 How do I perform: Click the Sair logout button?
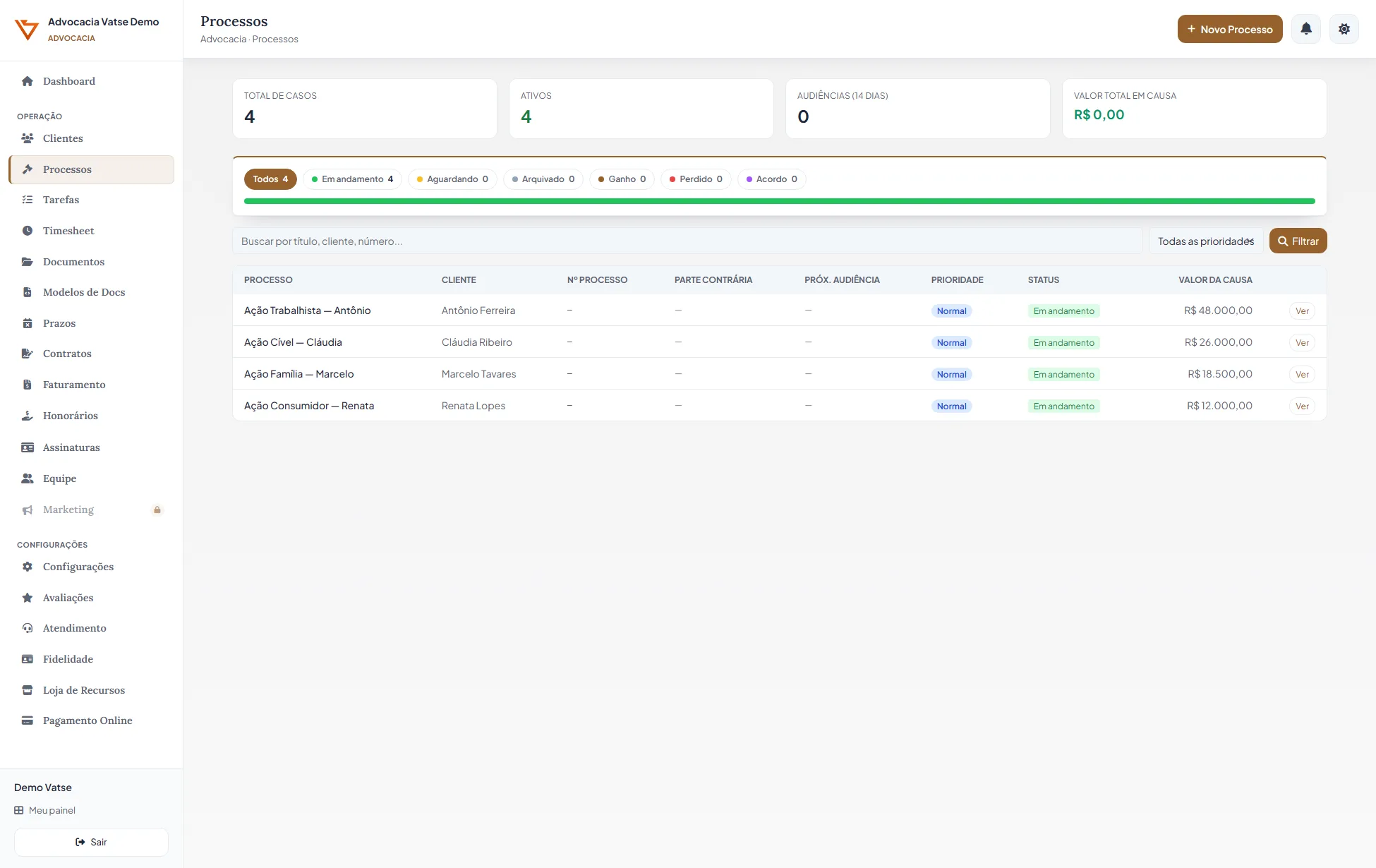(x=91, y=842)
